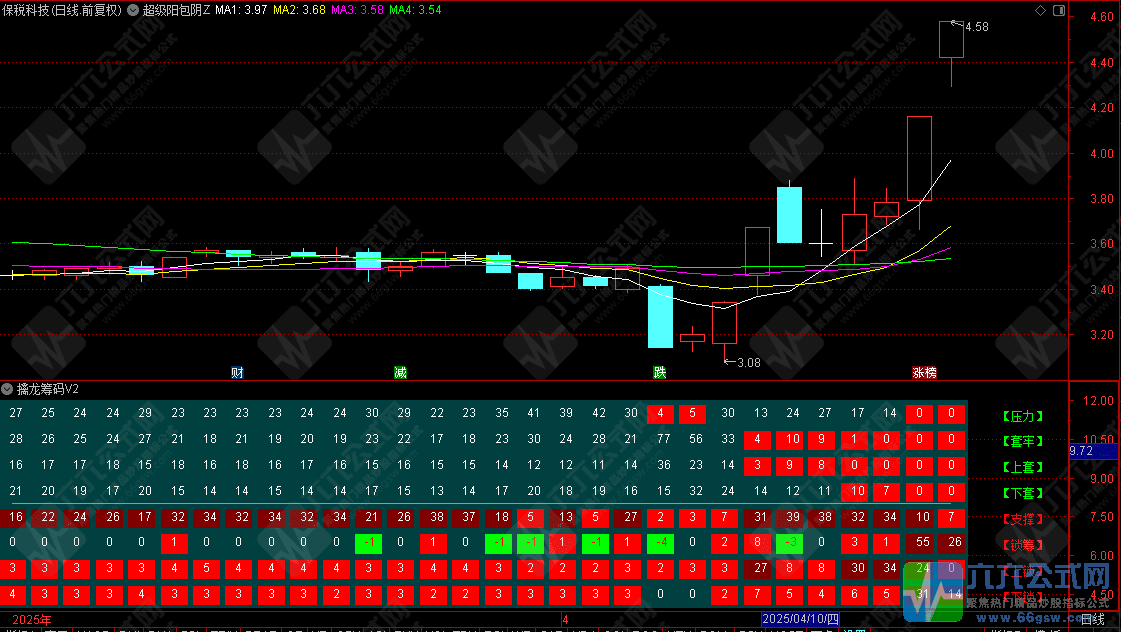Click the 财 signal marker
Screen dimensions: 1121x632
point(237,372)
